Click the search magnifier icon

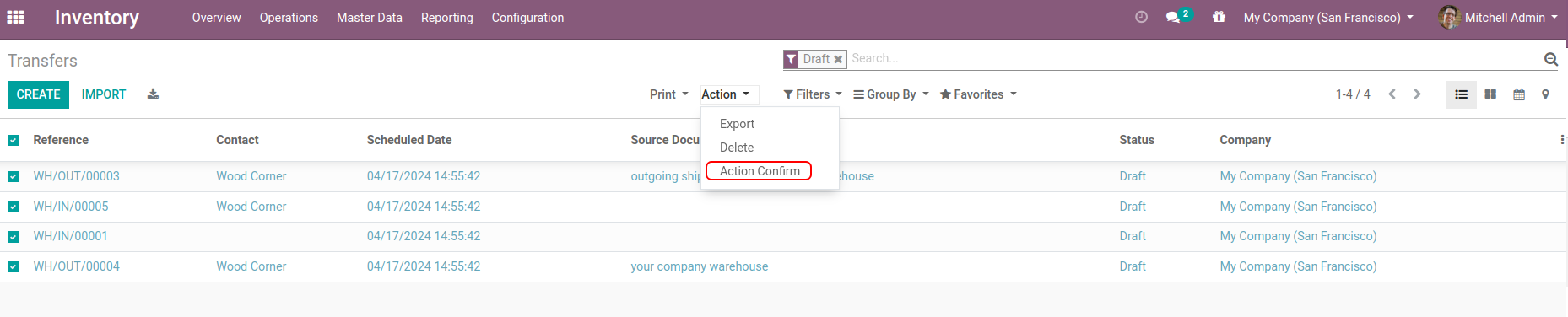1551,59
